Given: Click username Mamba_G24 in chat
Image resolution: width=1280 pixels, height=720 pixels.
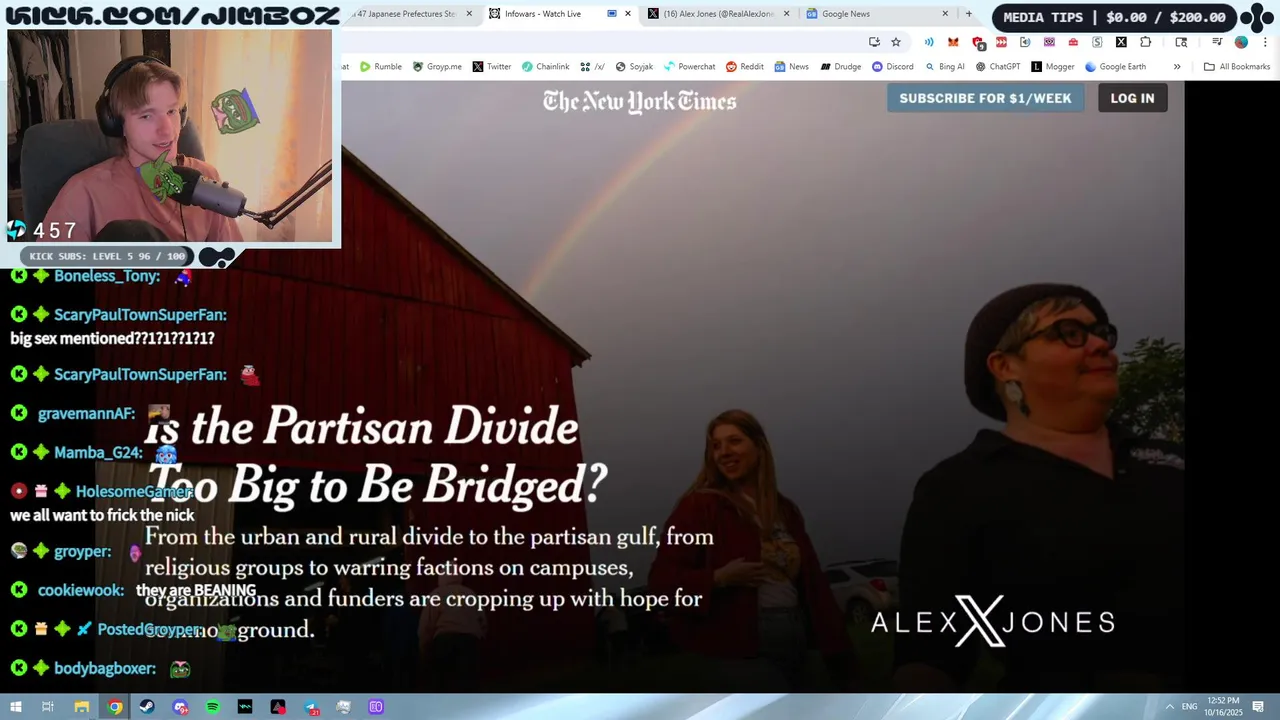Looking at the screenshot, I should click(x=98, y=452).
